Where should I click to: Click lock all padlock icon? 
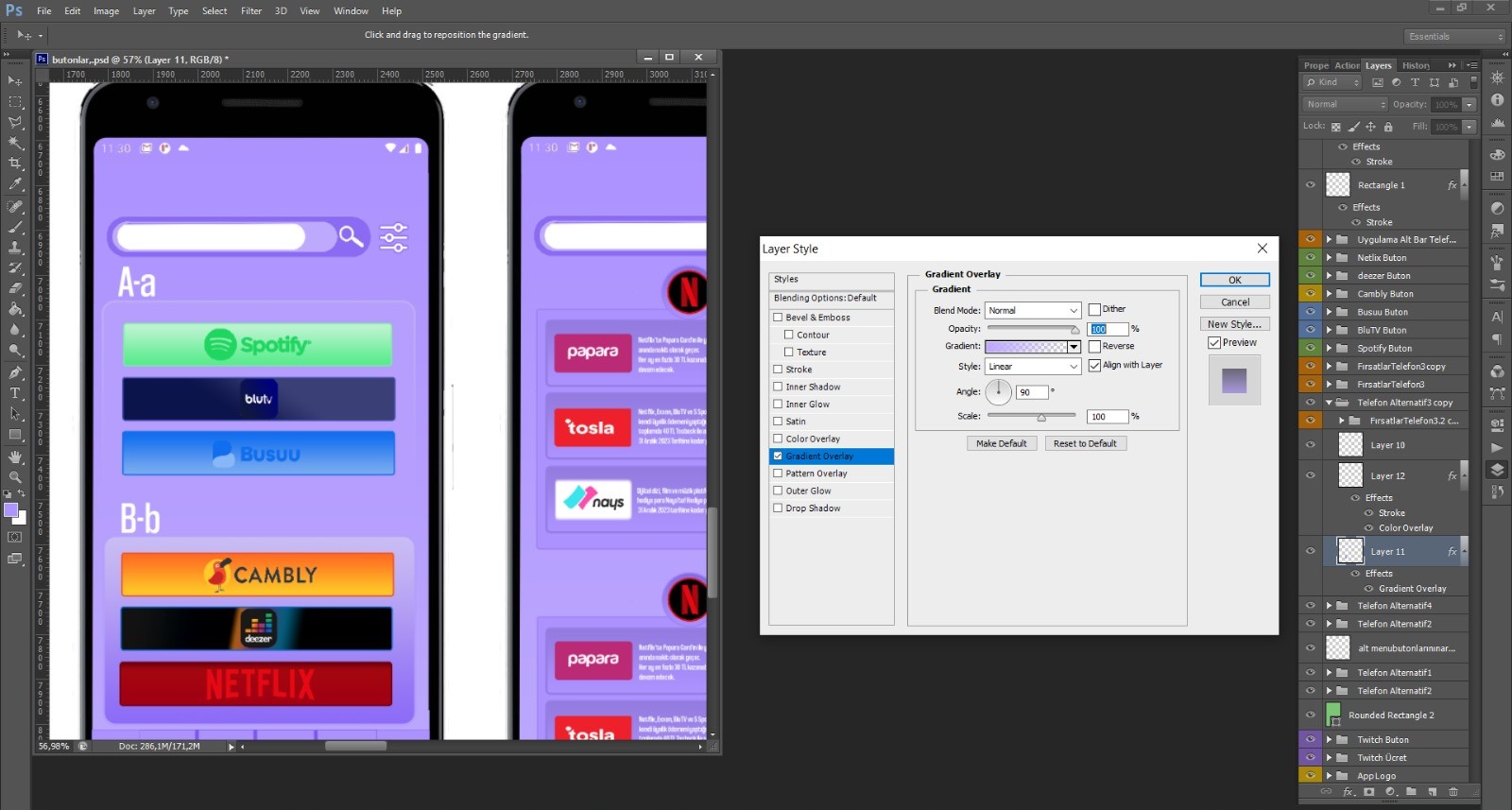[x=1388, y=127]
